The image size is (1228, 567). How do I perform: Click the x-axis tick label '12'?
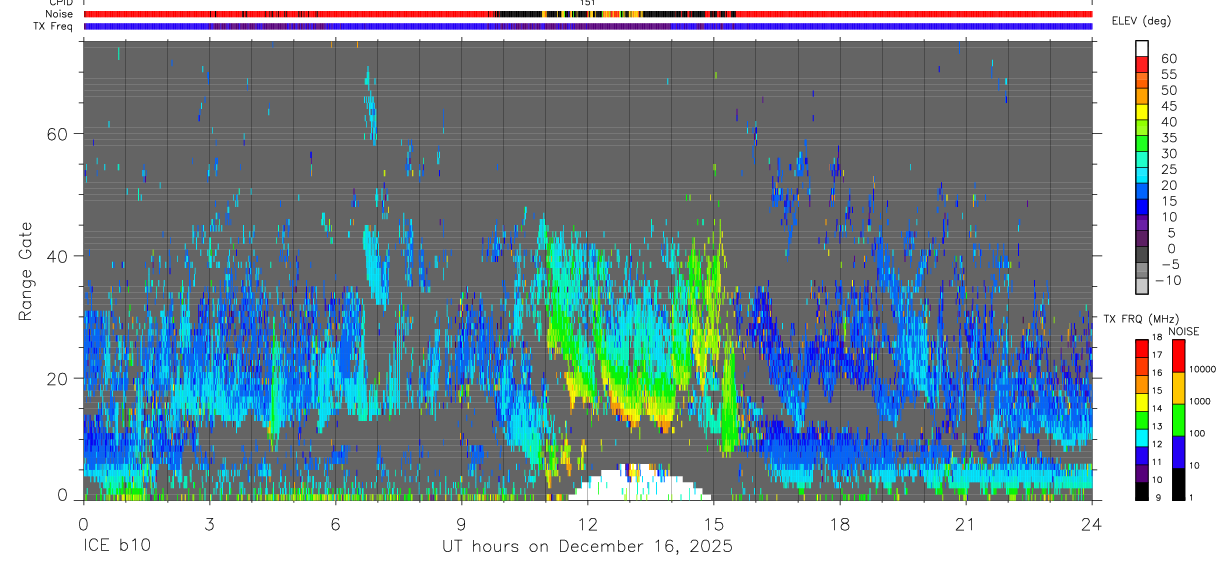587,523
